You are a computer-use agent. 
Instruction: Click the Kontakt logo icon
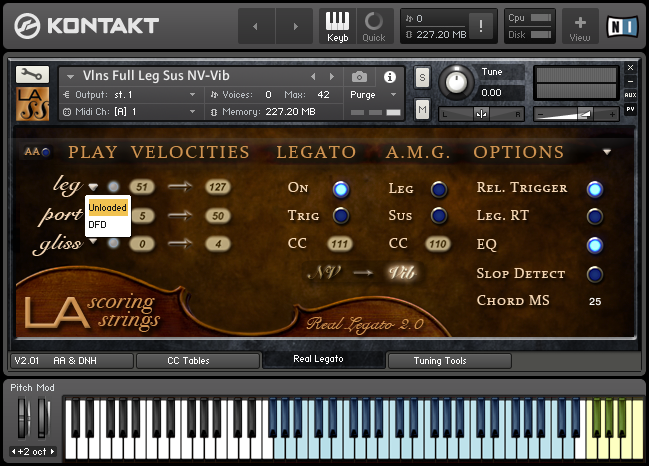(27, 26)
